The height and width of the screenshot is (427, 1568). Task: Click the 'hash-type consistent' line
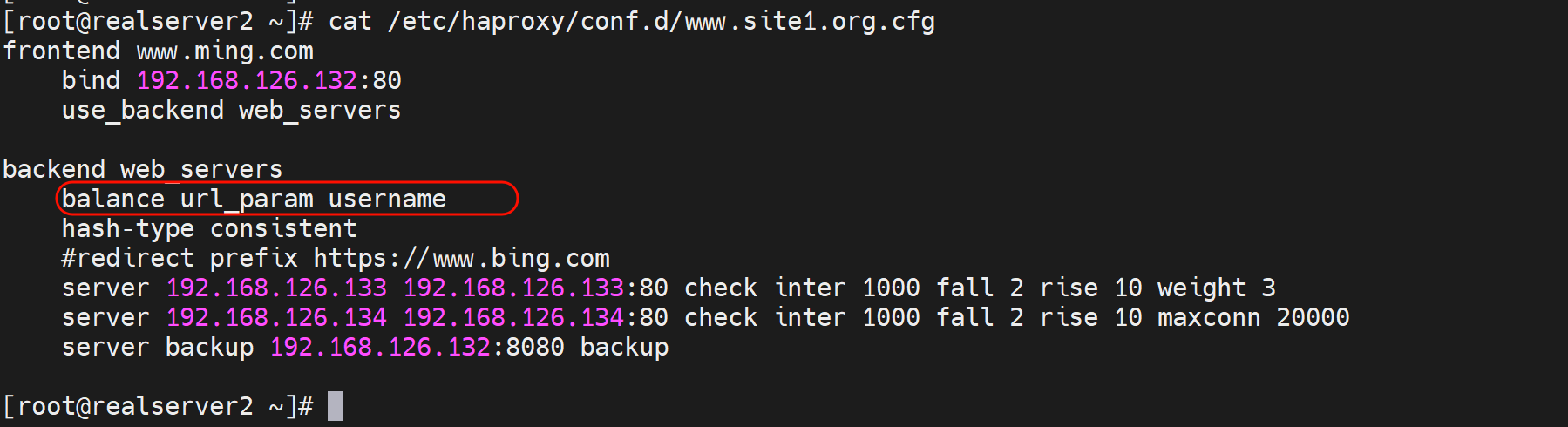click(209, 228)
